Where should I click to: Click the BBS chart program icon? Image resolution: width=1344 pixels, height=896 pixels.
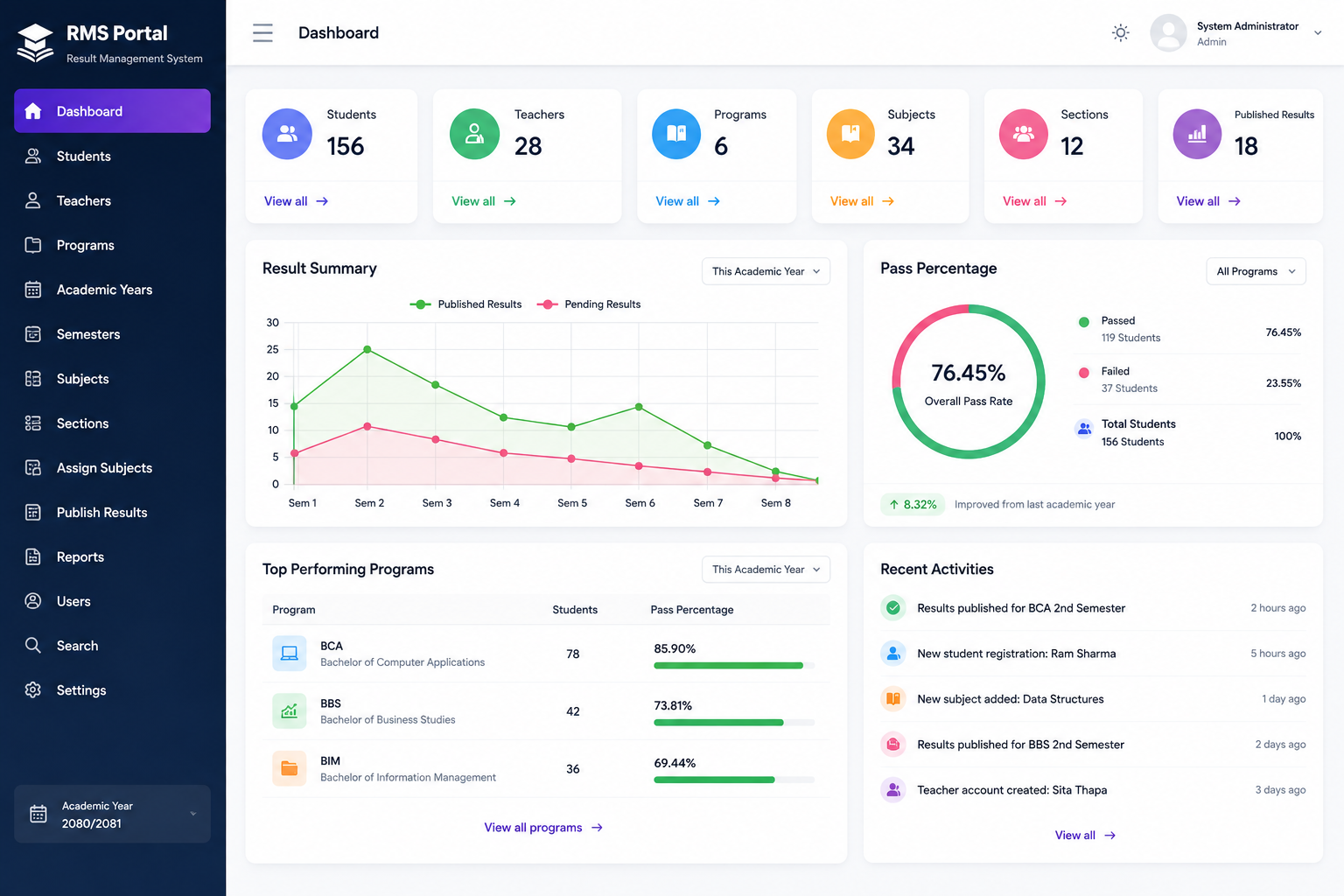(290, 711)
